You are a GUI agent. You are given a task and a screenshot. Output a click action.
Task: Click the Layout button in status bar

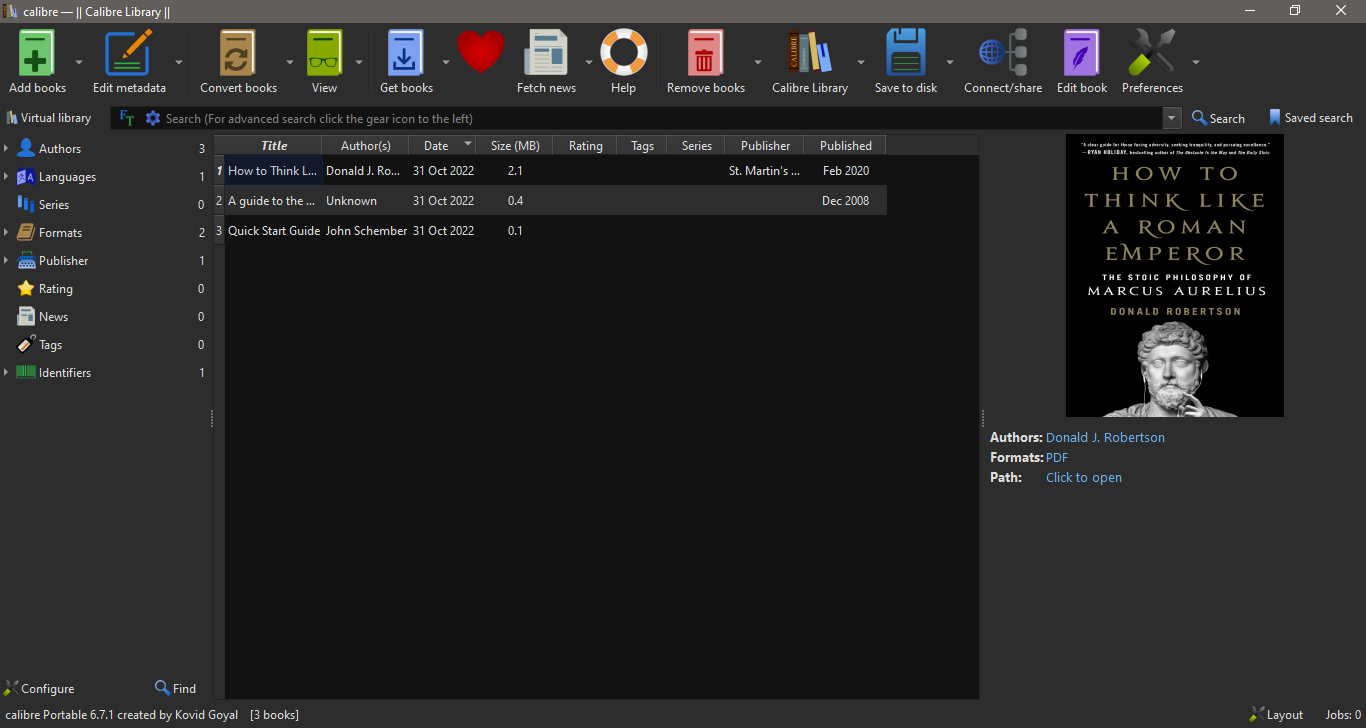coord(1276,714)
